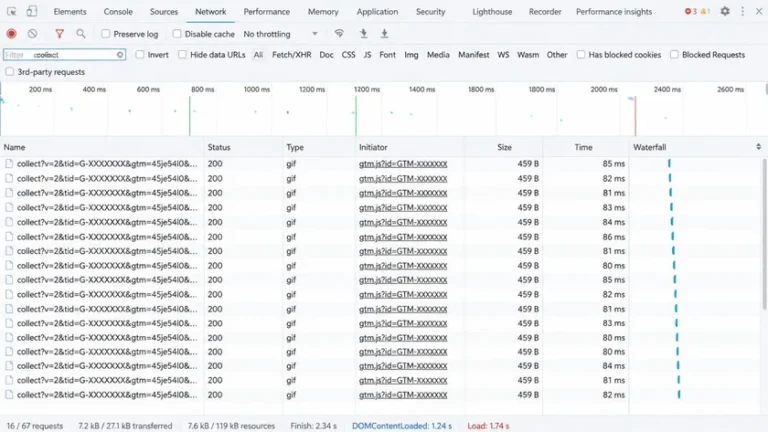Open the Security tab
Viewport: 768px width, 432px height.
click(431, 11)
